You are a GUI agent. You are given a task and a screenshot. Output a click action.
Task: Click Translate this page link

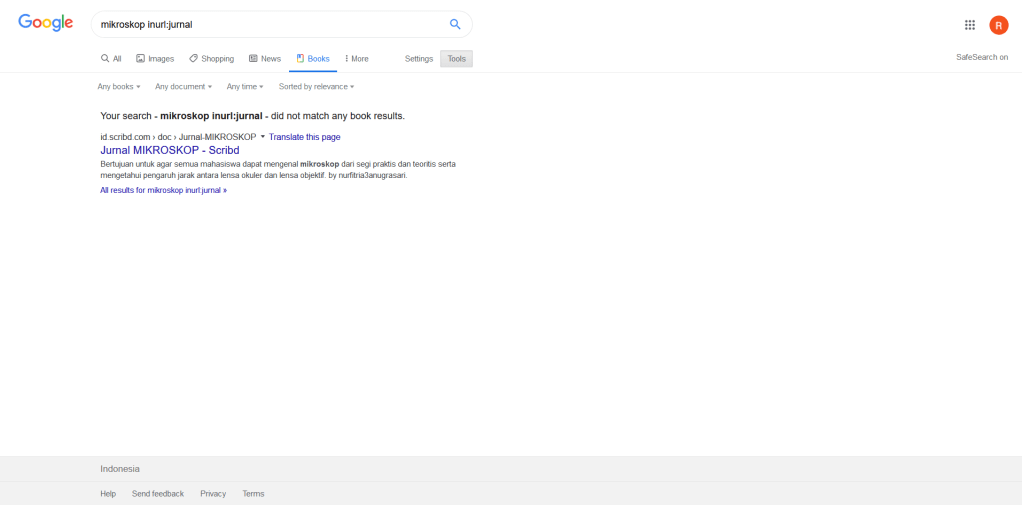[x=304, y=137]
